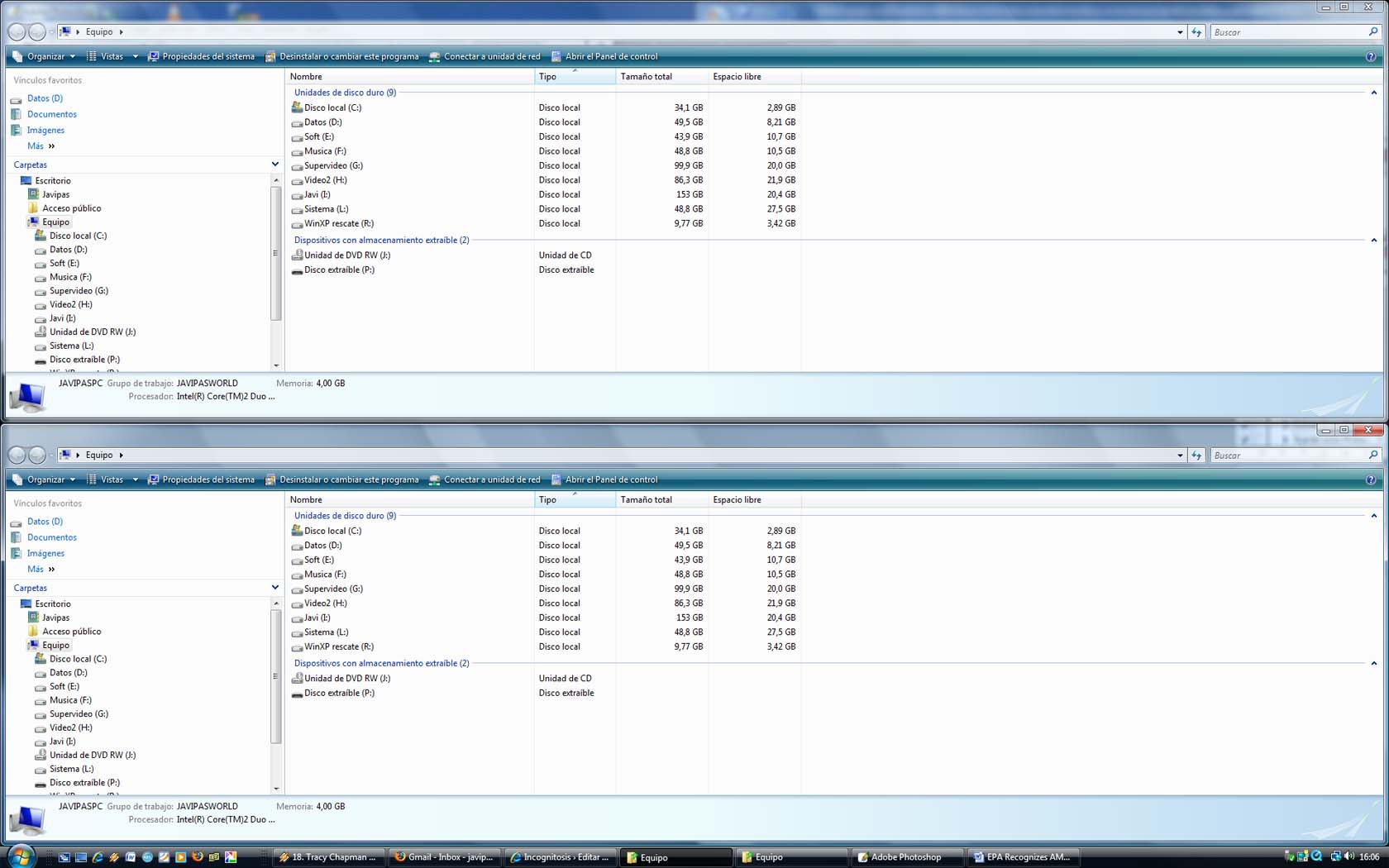
Task: Click the Help icon in the top window
Action: tap(1370, 57)
